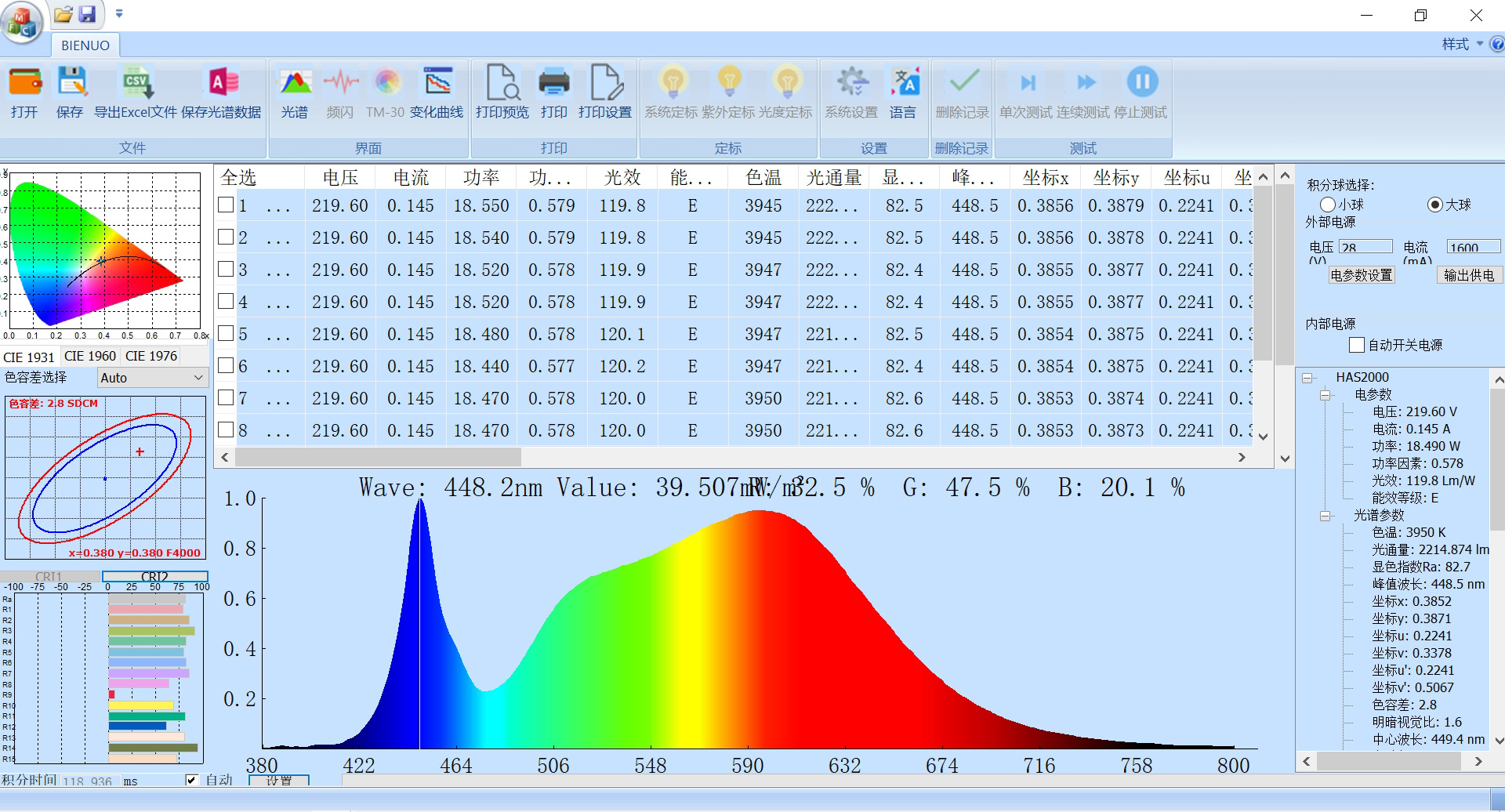Click the 输出供电 button
The width and height of the screenshot is (1505, 812).
(x=1468, y=275)
